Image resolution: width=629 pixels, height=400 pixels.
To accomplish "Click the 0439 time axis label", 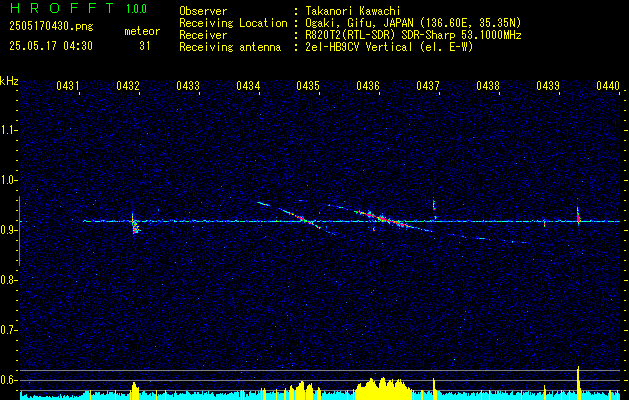I will [x=548, y=86].
